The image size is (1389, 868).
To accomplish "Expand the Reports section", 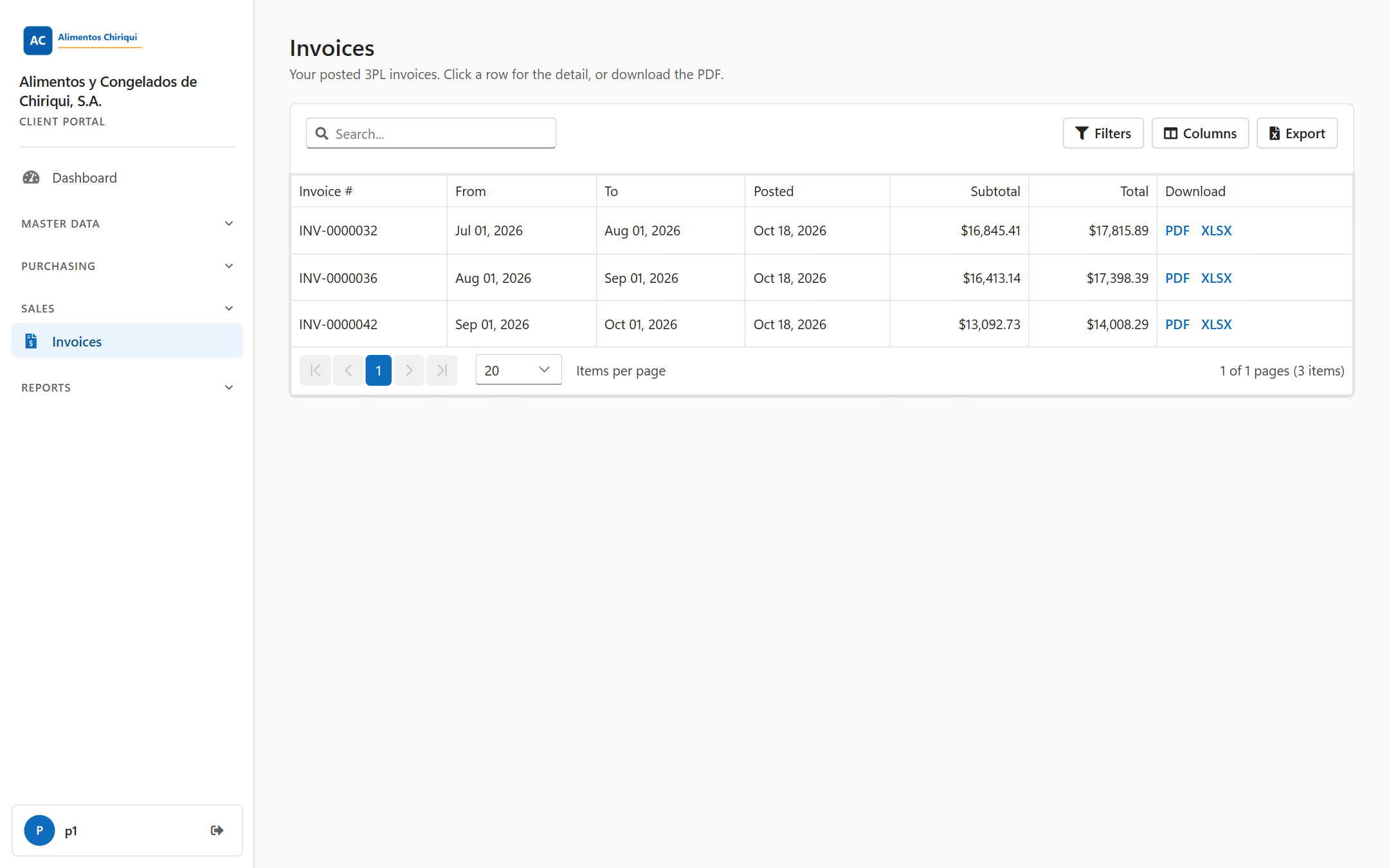I will 127,388.
